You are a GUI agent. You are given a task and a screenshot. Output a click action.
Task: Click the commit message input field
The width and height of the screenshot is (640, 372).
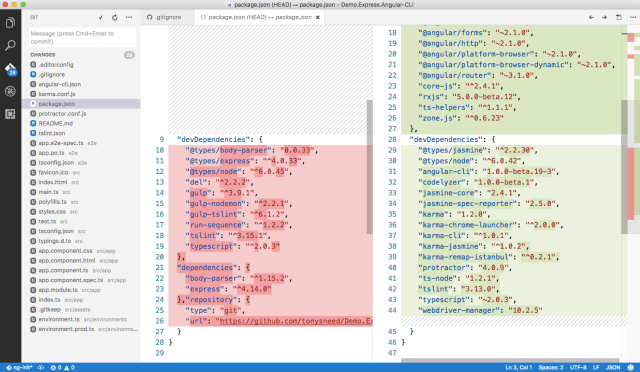[82, 37]
